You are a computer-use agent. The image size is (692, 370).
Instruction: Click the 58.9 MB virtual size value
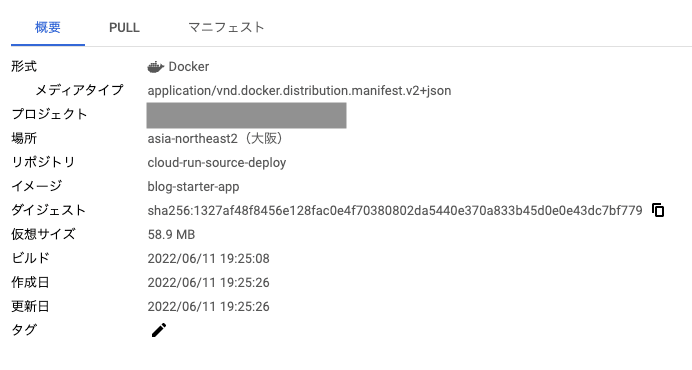(x=171, y=234)
